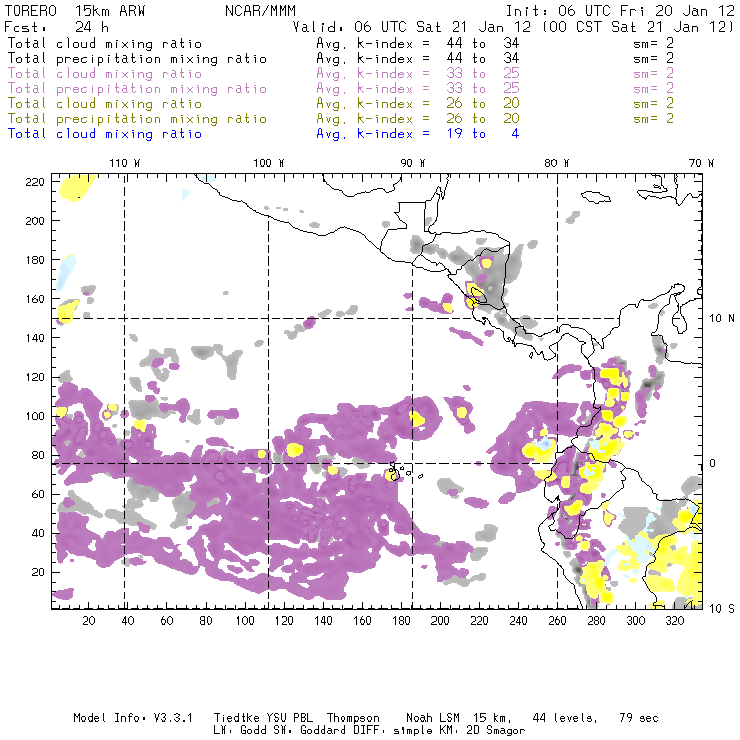Select "sm= 2" in the olive precipitation row
This screenshot has width=740, height=740.
coord(654,118)
